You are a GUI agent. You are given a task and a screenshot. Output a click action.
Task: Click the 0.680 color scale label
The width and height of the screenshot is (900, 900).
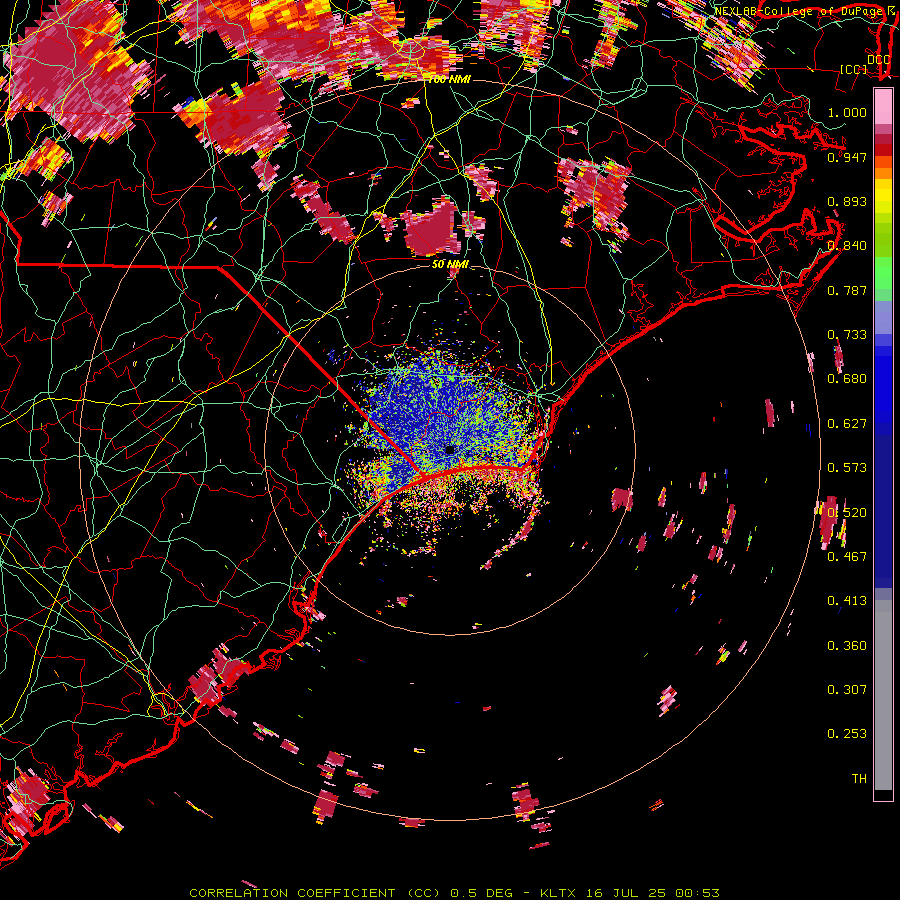click(x=847, y=379)
